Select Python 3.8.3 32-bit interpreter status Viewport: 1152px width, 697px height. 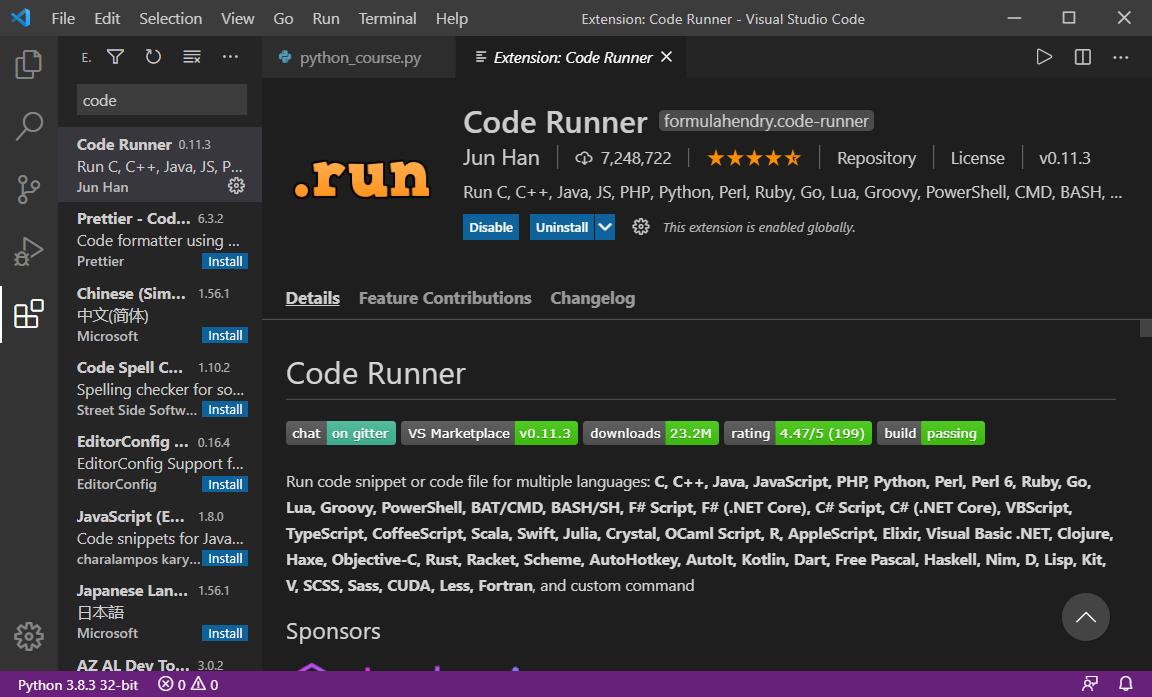78,685
